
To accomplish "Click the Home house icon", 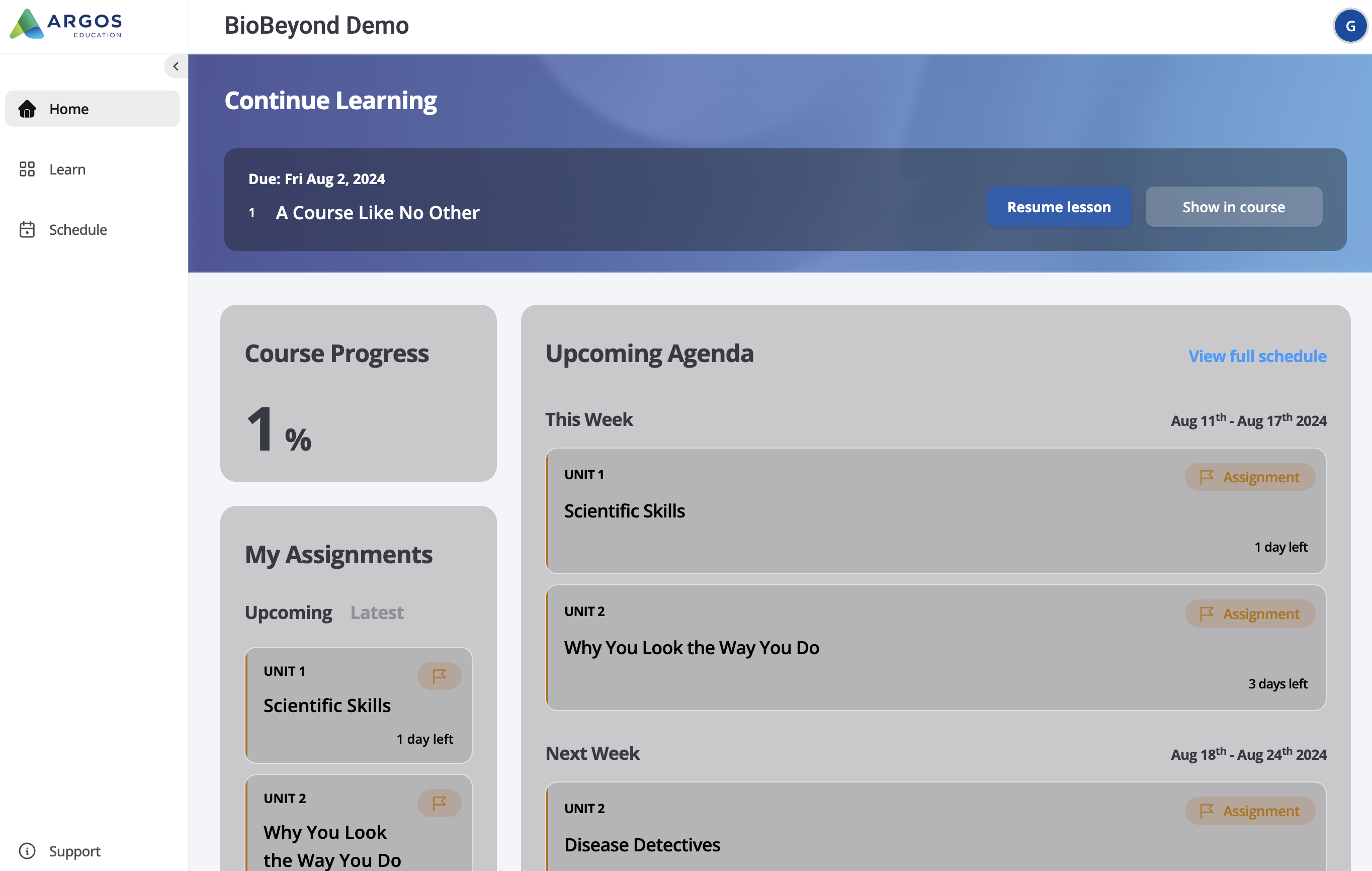I will 27,109.
